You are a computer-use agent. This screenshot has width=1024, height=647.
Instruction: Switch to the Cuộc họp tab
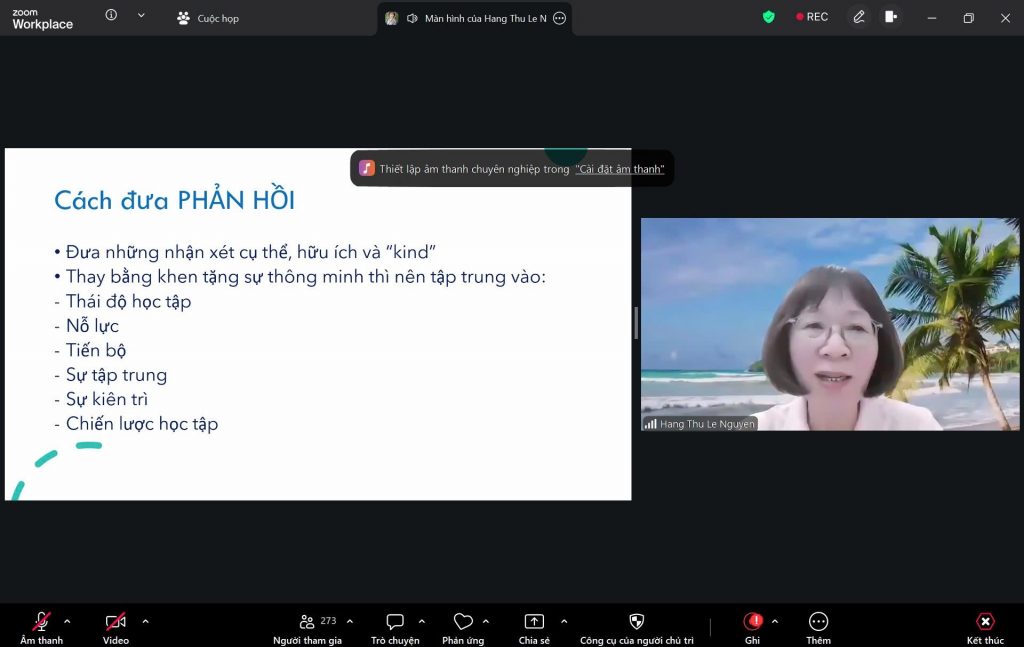click(x=208, y=18)
